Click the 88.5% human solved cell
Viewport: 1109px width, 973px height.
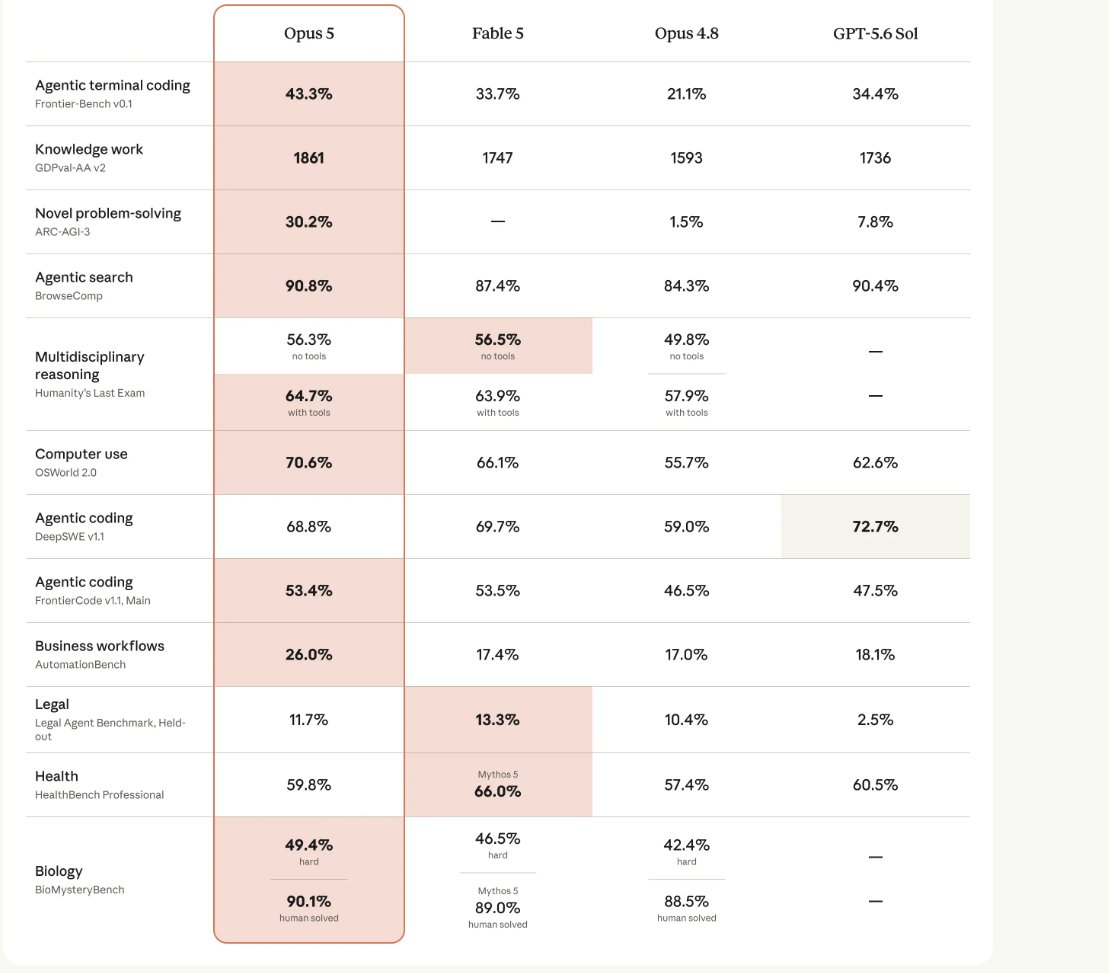point(687,908)
